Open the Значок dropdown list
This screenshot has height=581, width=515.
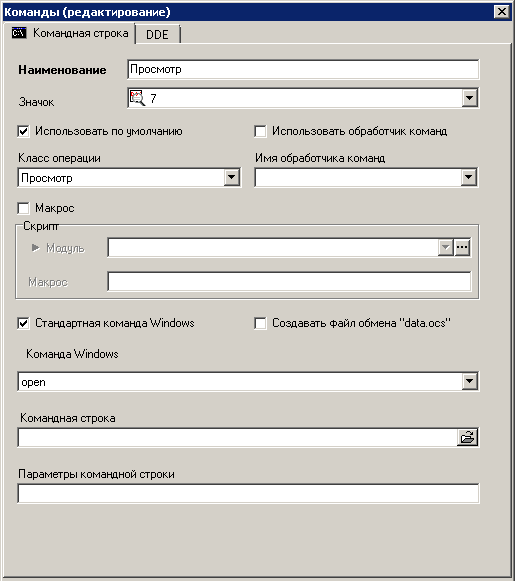(469, 98)
